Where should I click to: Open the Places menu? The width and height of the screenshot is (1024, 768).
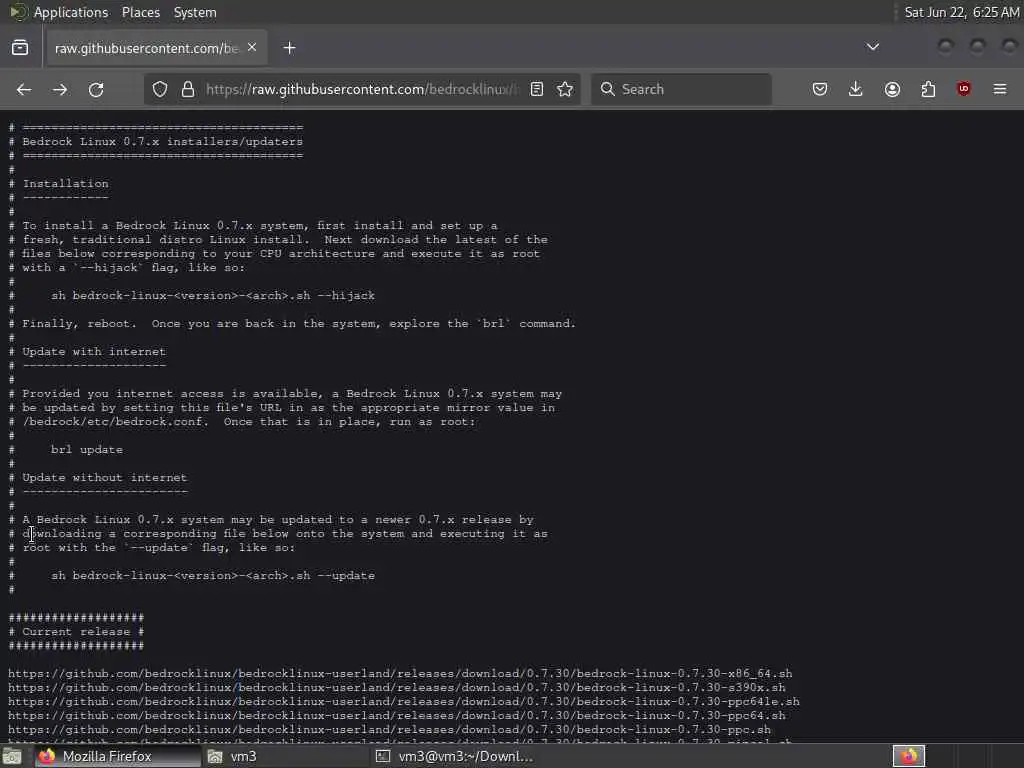[x=141, y=12]
